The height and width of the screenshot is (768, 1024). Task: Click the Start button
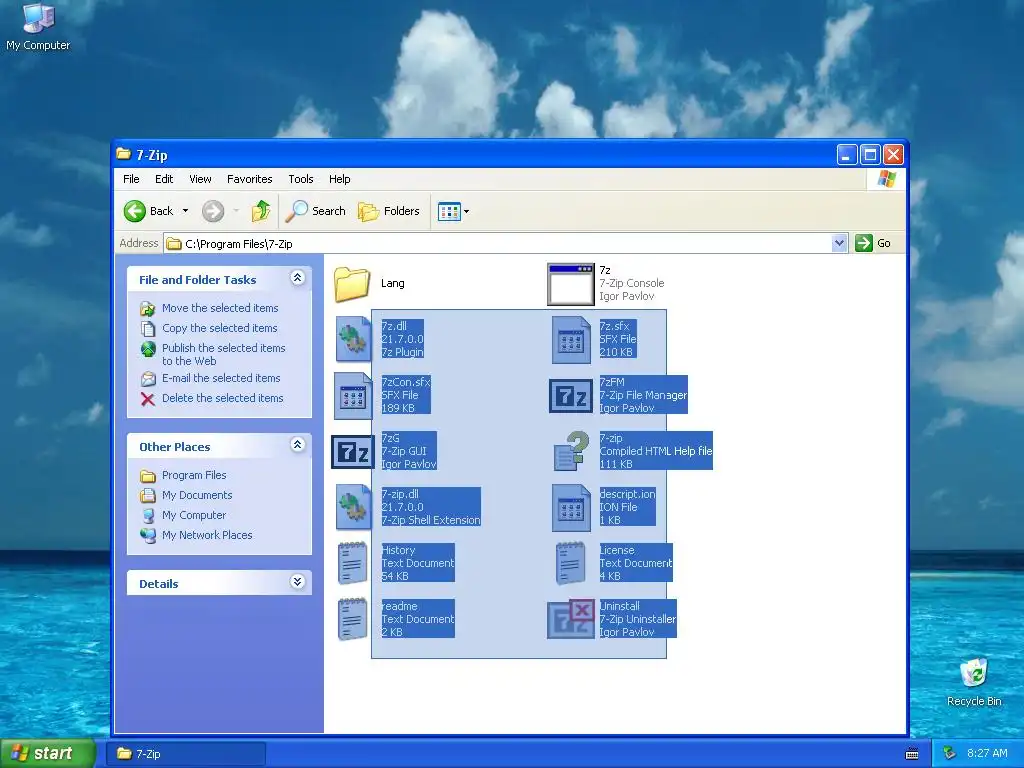pyautogui.click(x=48, y=753)
